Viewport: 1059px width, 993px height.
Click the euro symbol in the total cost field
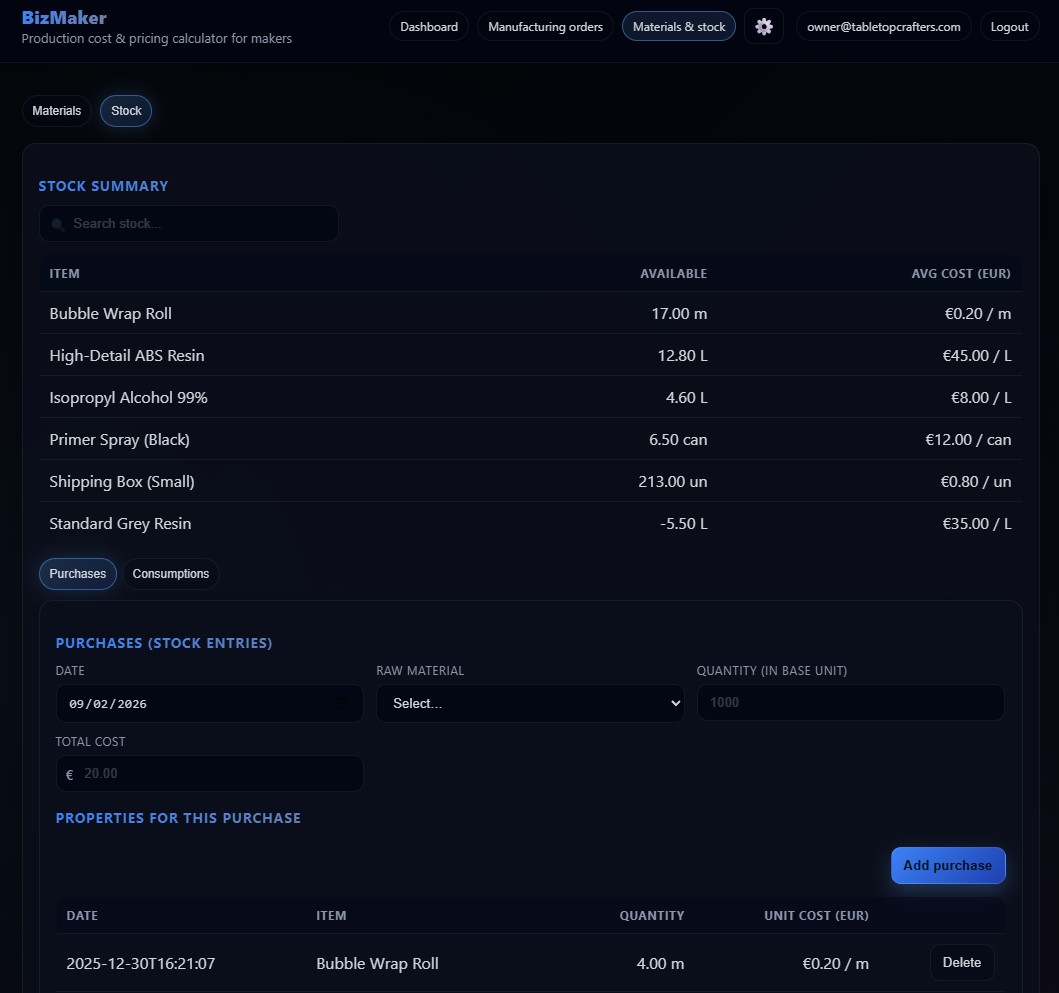tap(68, 775)
